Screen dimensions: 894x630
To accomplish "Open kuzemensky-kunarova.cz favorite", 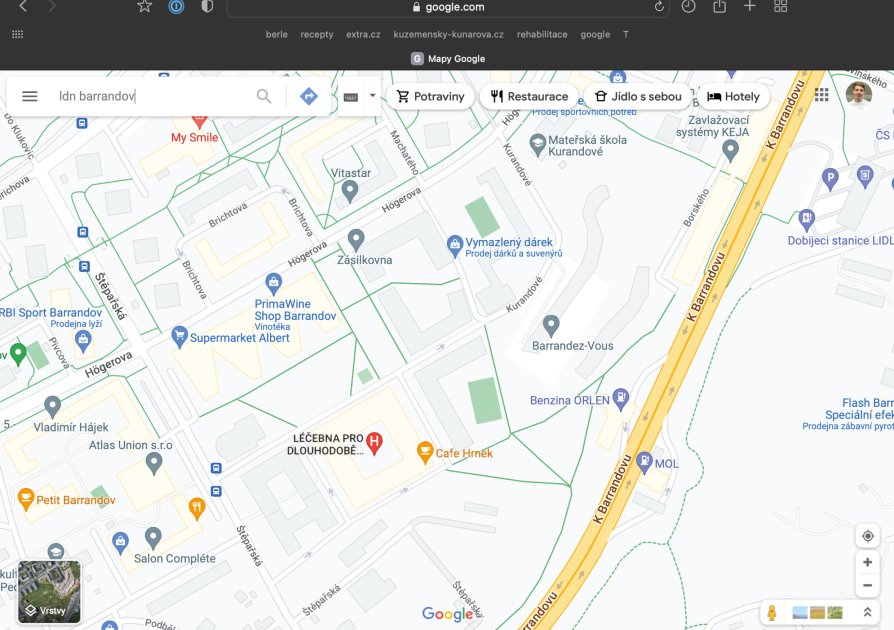I will [x=449, y=34].
